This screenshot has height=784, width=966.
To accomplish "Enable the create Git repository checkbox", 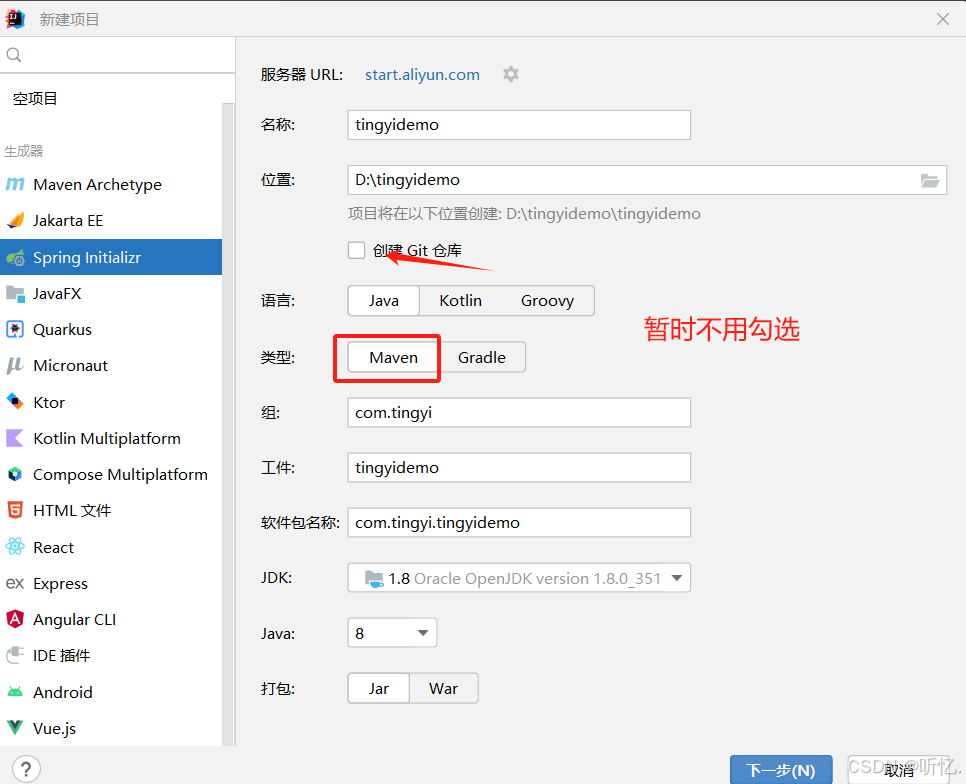I will [356, 251].
